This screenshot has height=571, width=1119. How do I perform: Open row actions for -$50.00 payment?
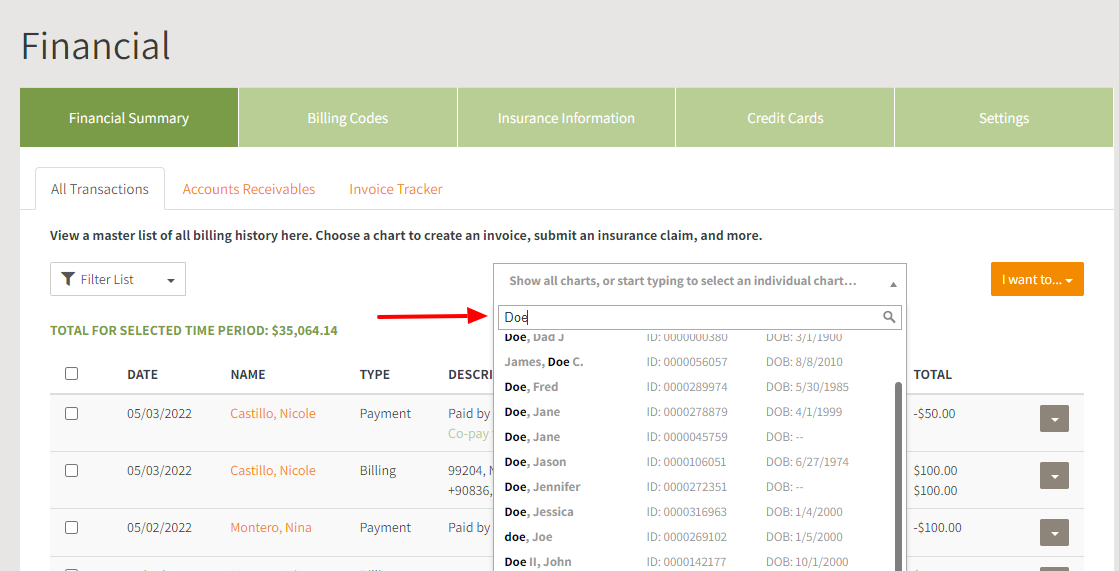pyautogui.click(x=1054, y=419)
